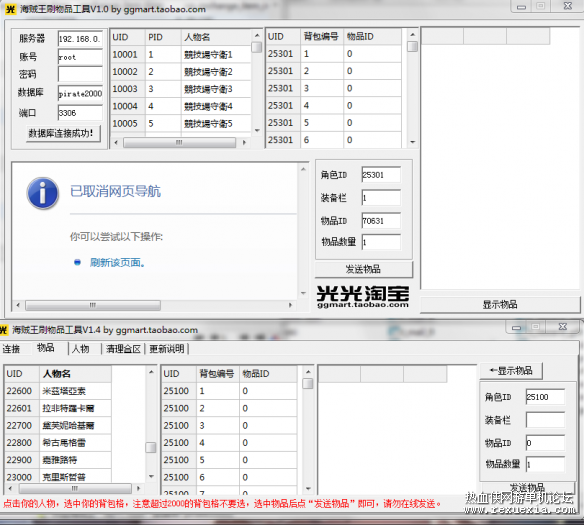Open the 更新说明 tab
Image resolution: width=584 pixels, height=525 pixels.
point(167,349)
